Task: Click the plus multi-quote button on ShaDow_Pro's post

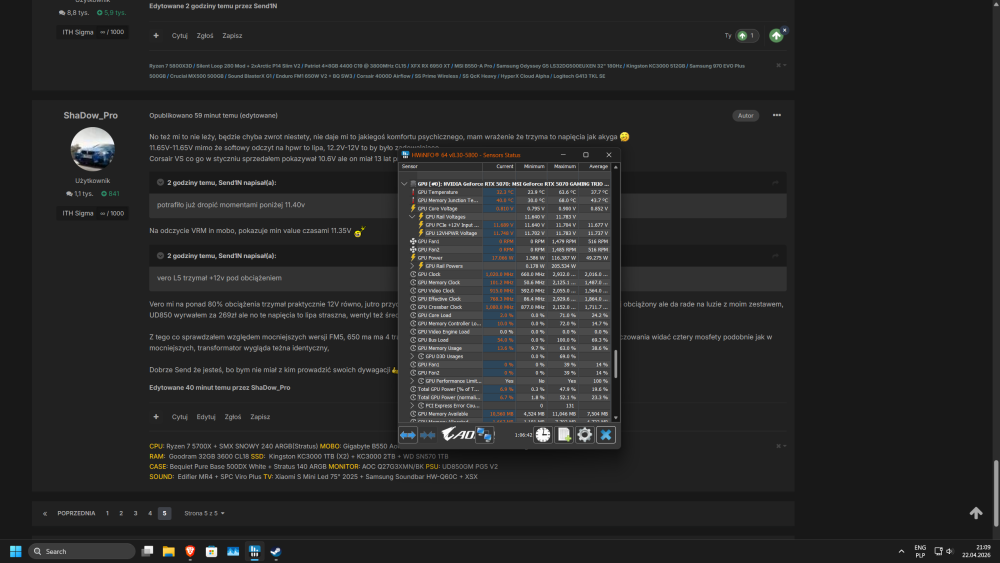Action: pyautogui.click(x=156, y=417)
